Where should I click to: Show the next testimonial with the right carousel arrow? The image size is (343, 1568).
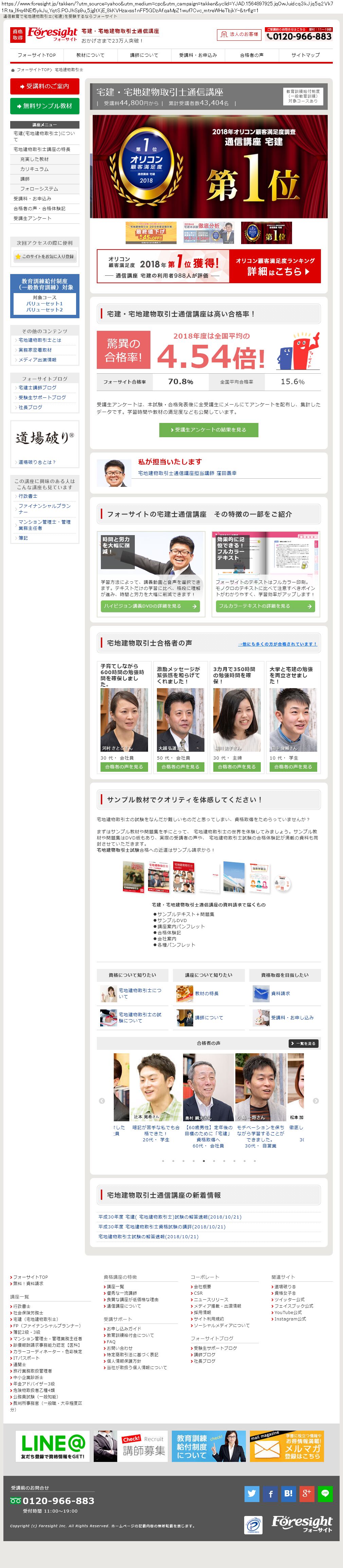pos(315,1101)
